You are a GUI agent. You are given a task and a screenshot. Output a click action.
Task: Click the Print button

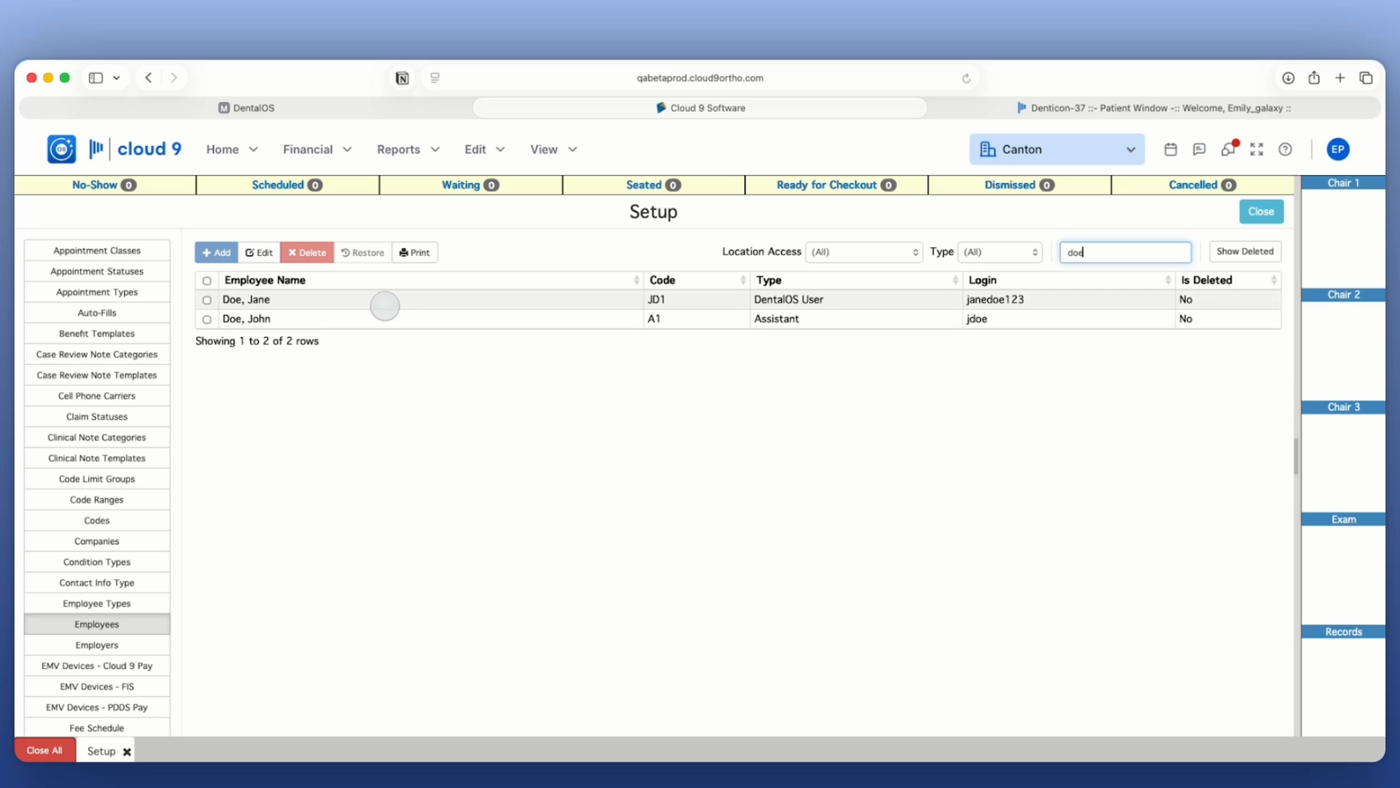[x=414, y=253]
